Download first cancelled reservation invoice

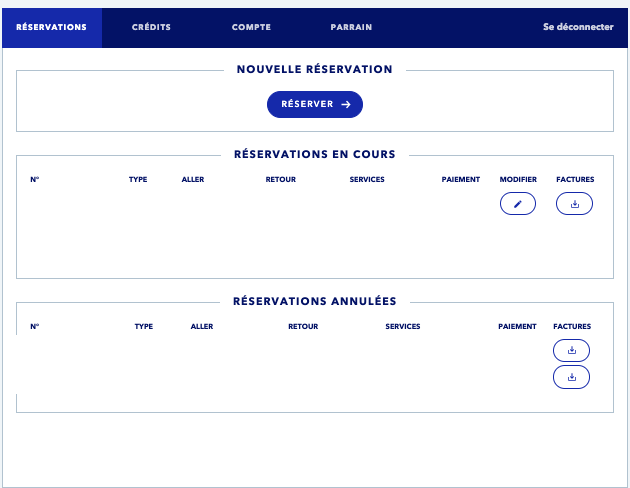[571, 351]
